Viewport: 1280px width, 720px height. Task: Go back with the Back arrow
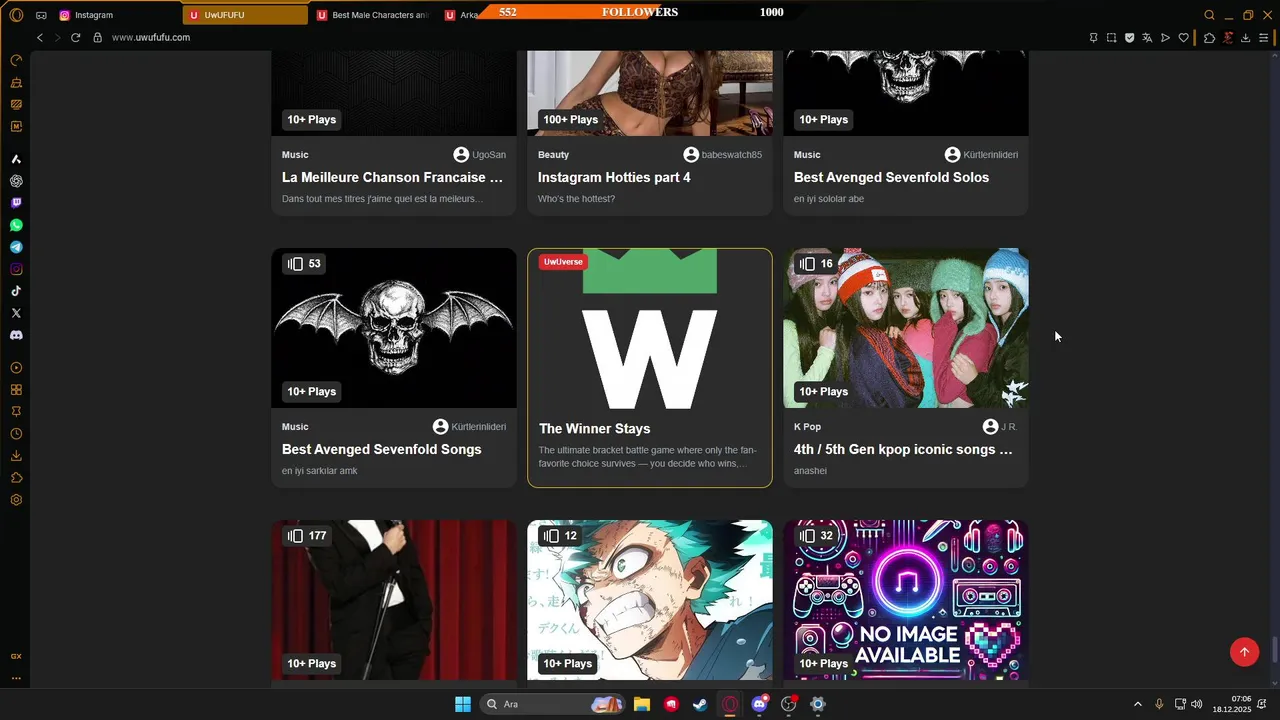(x=40, y=37)
